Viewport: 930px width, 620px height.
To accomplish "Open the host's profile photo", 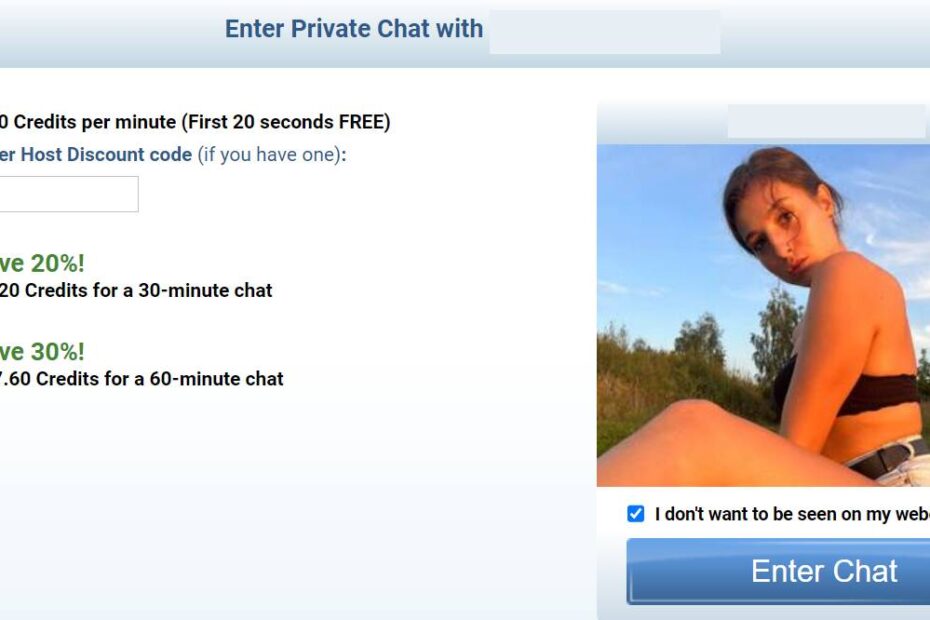I will pyautogui.click(x=763, y=315).
